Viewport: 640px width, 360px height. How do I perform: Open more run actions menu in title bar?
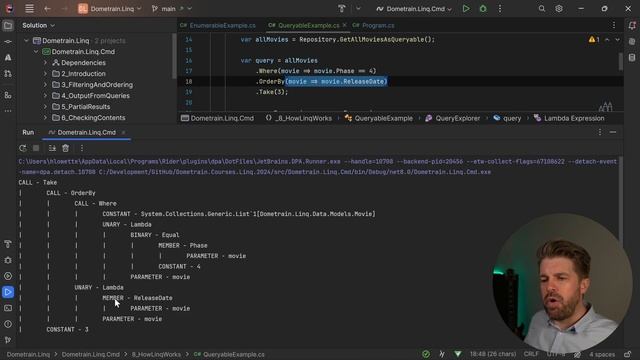[500, 9]
